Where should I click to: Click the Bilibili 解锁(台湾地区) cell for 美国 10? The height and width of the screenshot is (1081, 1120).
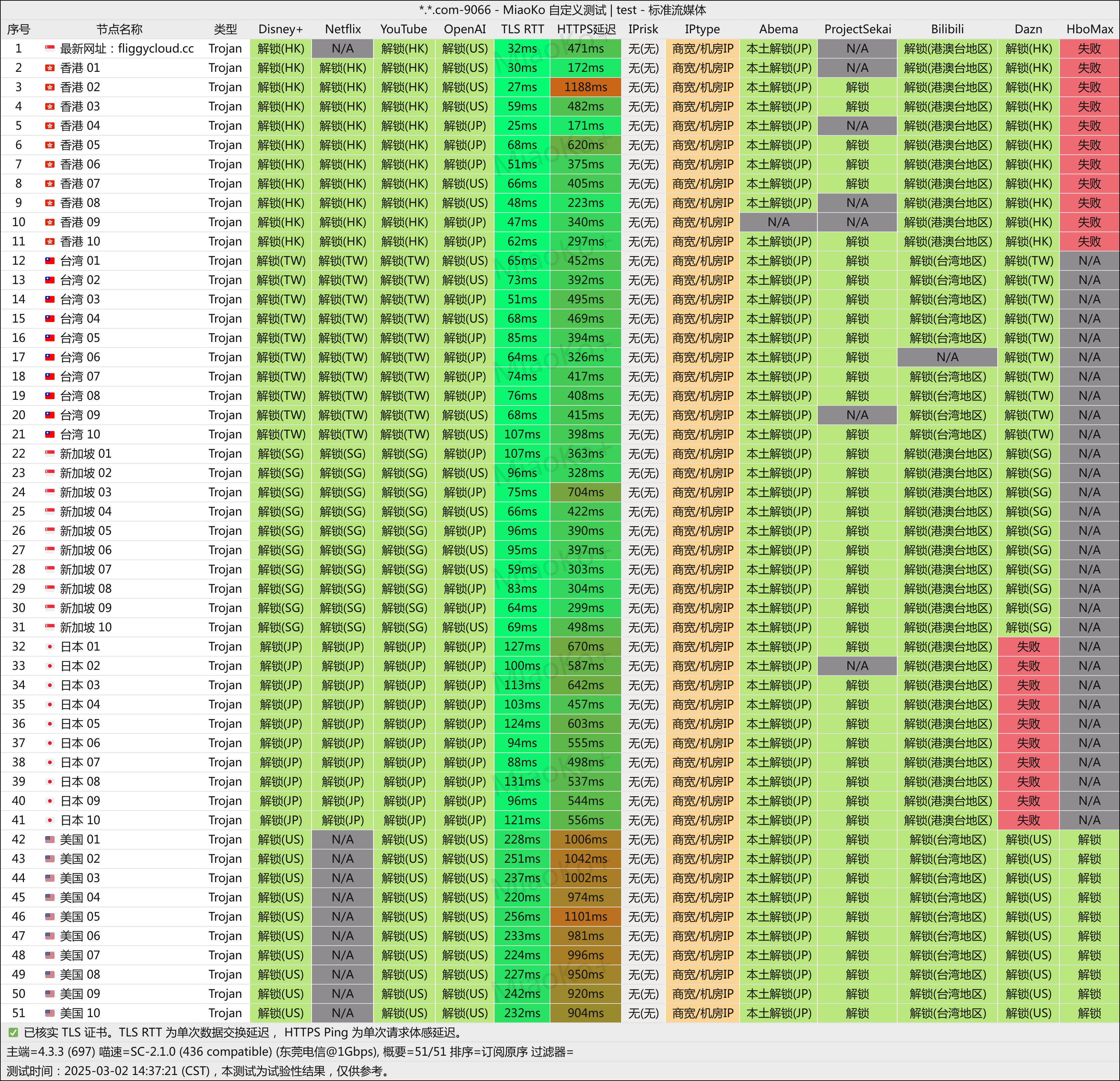tap(947, 1013)
